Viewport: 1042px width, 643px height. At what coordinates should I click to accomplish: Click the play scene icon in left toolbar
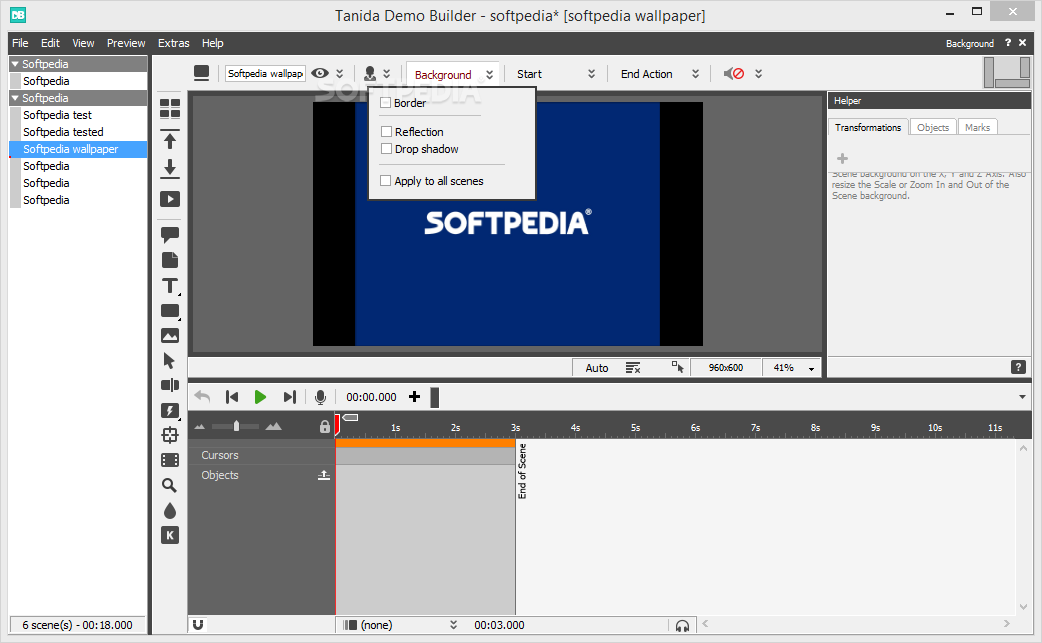170,199
